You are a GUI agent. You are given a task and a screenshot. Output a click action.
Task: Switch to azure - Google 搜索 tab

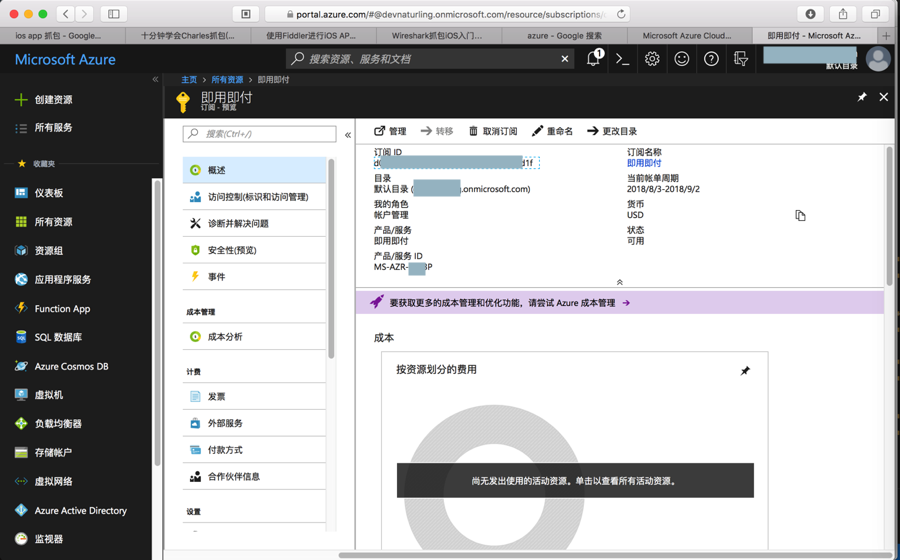(x=564, y=36)
